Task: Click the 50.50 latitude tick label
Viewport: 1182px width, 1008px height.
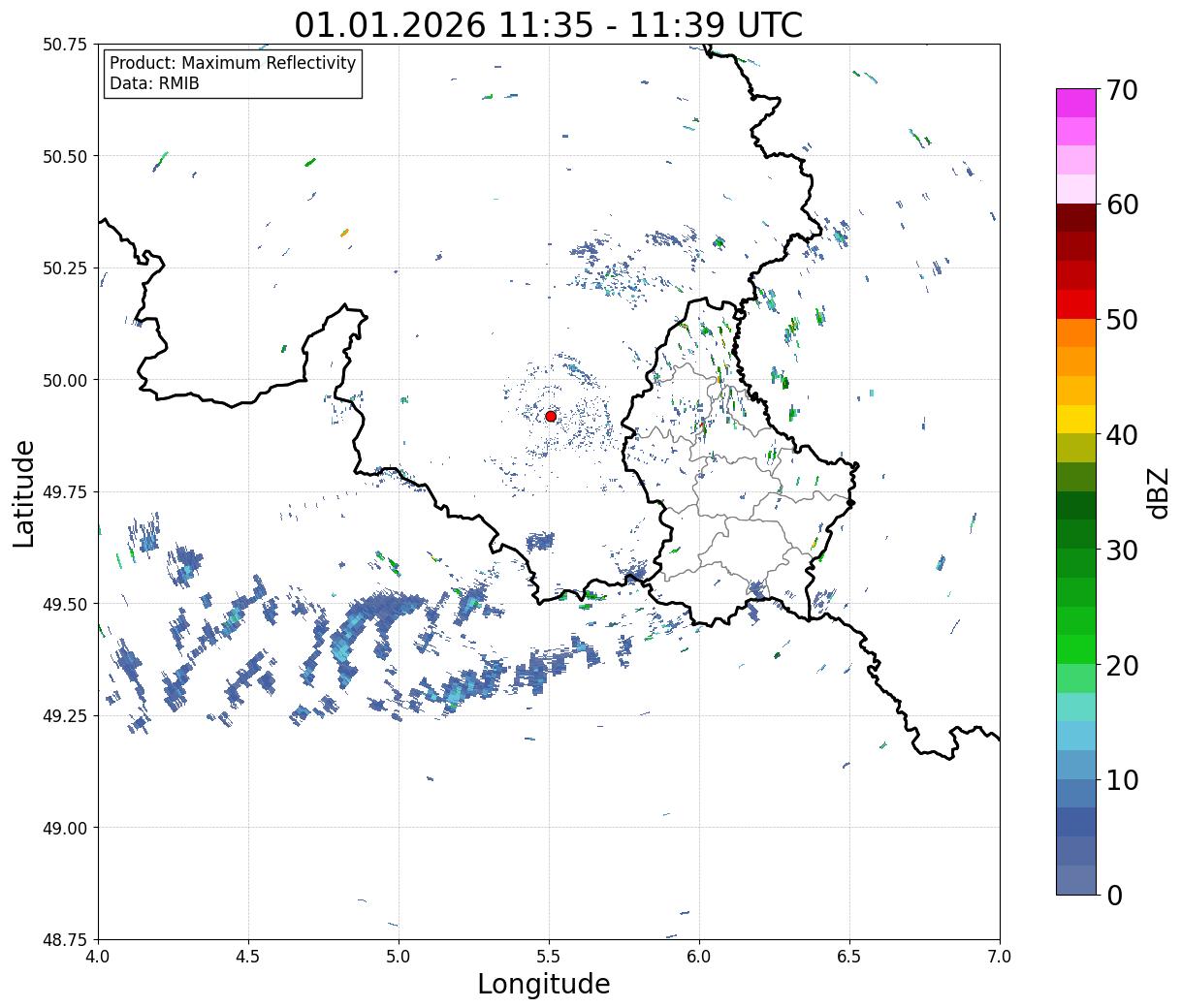Action: (x=65, y=156)
